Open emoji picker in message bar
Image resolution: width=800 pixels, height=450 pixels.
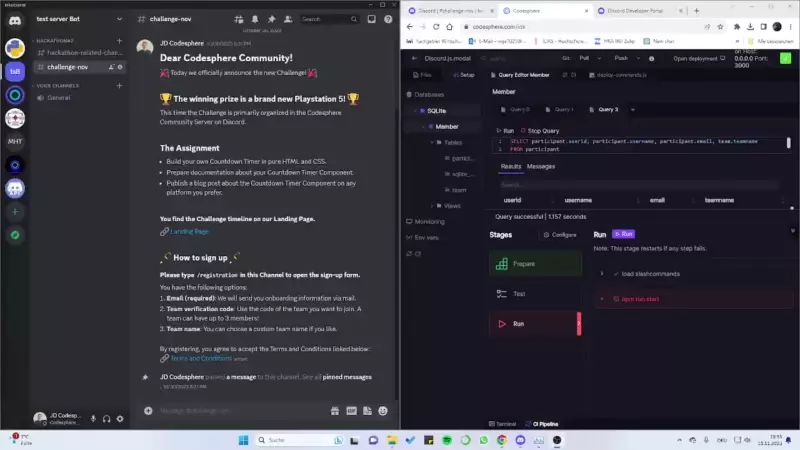(383, 411)
